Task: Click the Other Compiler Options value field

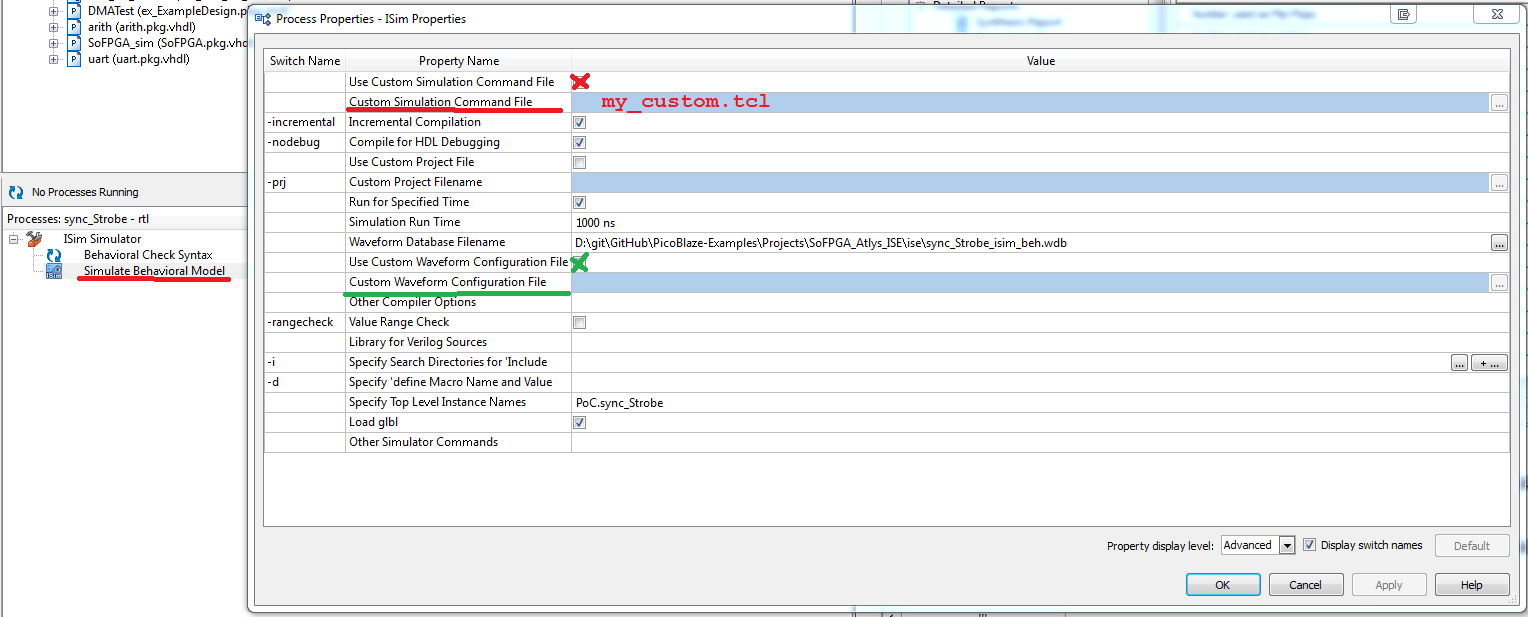Action: 1040,302
